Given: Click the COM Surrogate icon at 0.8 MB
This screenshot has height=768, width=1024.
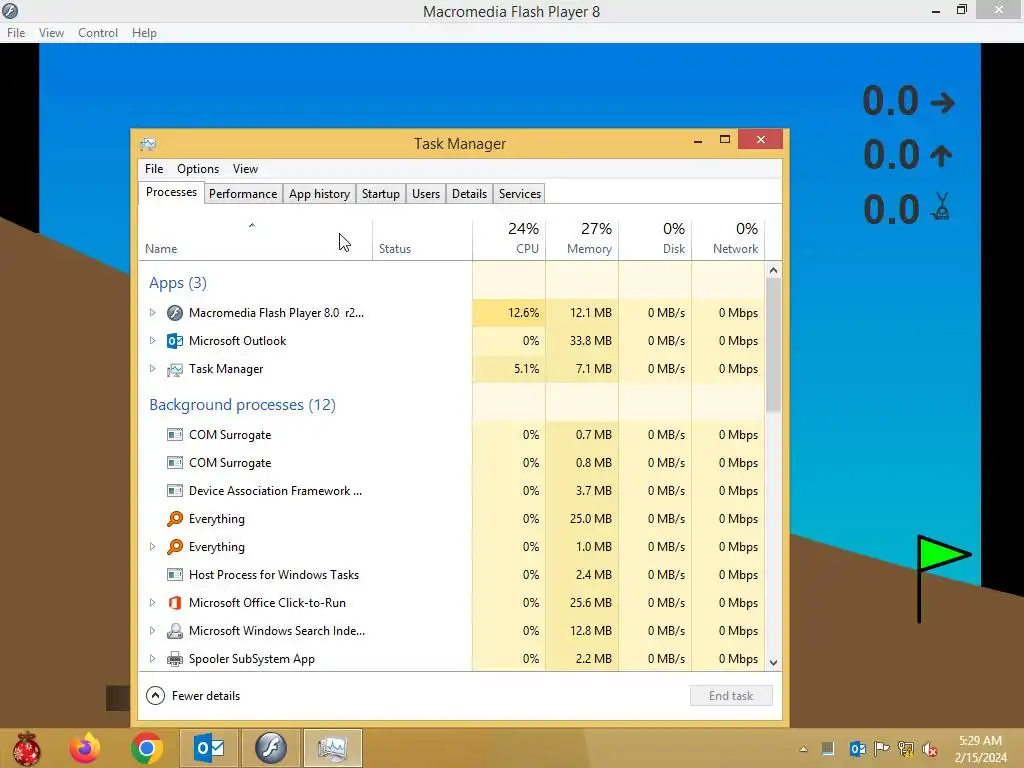Looking at the screenshot, I should point(174,463).
